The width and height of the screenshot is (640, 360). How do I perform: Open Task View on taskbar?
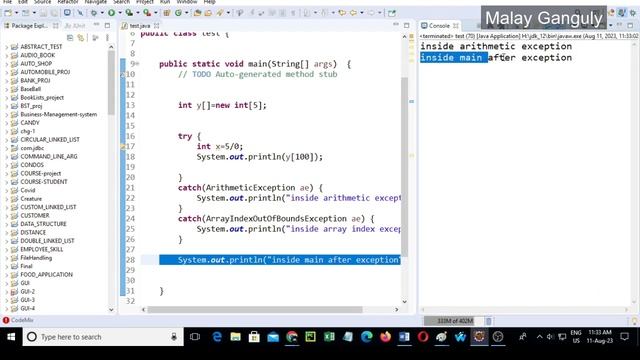coord(195,337)
